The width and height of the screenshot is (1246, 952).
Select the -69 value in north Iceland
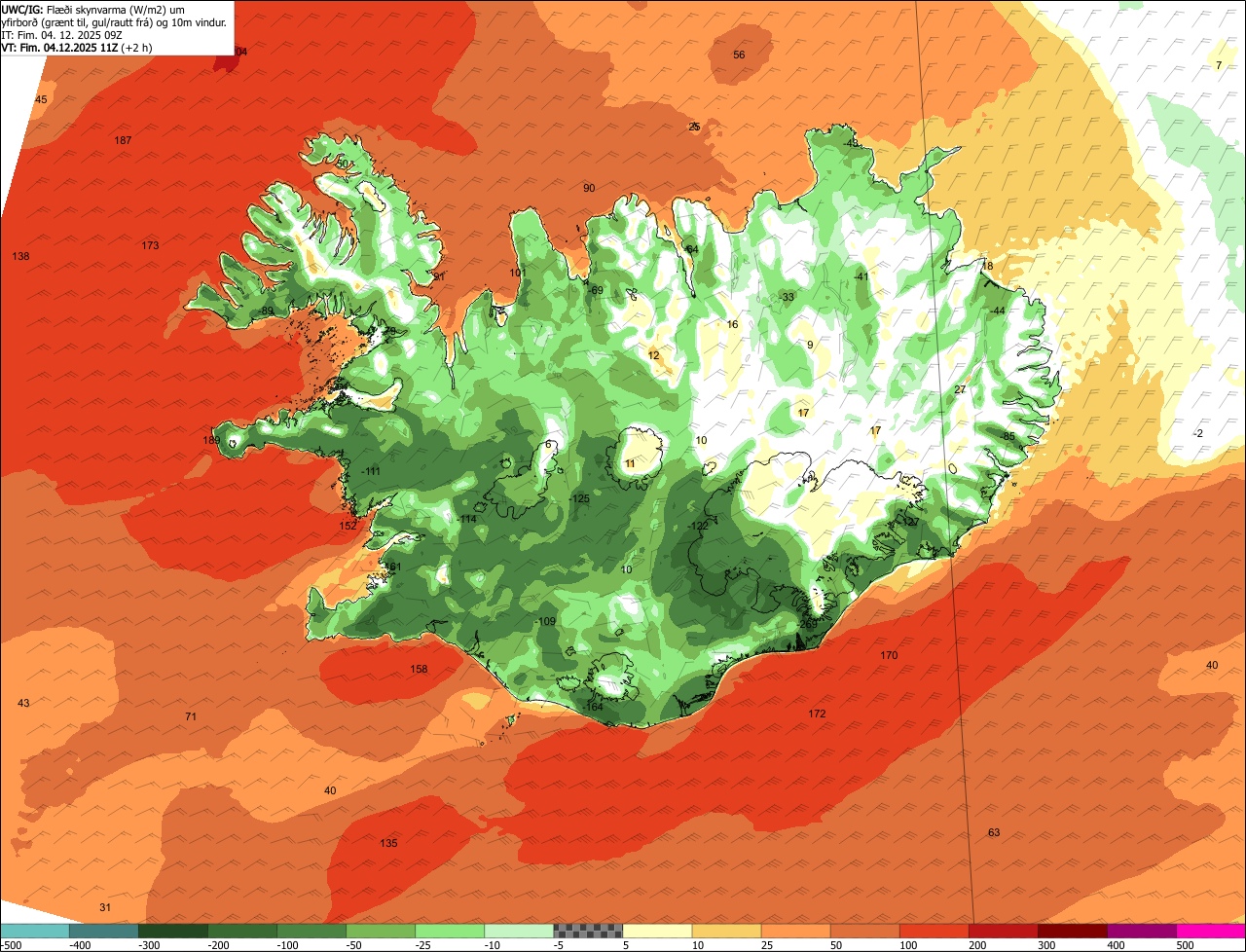(597, 290)
